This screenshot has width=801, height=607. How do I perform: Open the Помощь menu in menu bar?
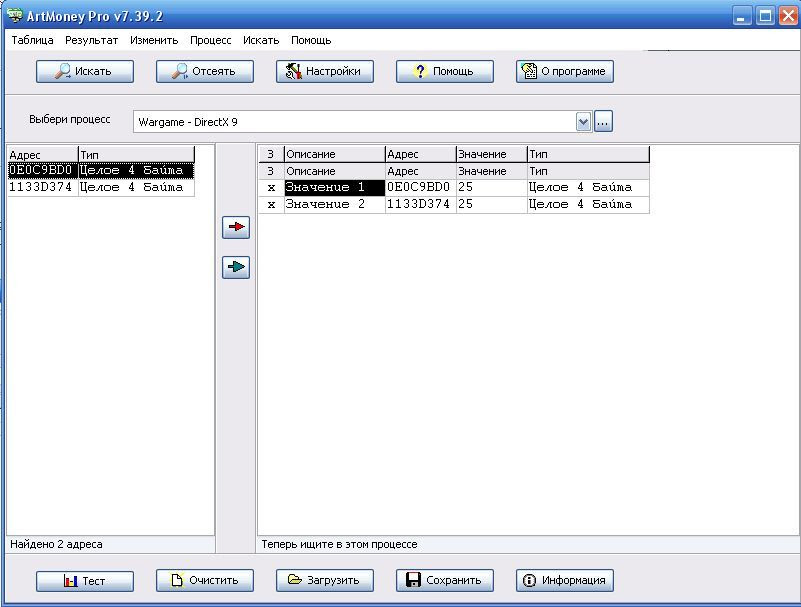(x=311, y=40)
